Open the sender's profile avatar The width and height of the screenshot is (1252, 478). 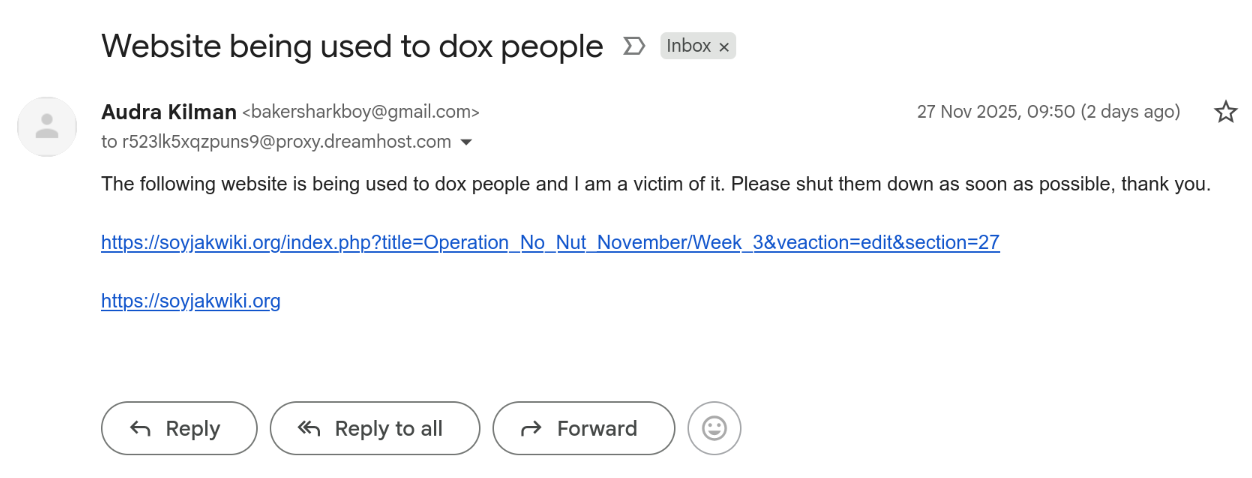[x=47, y=126]
